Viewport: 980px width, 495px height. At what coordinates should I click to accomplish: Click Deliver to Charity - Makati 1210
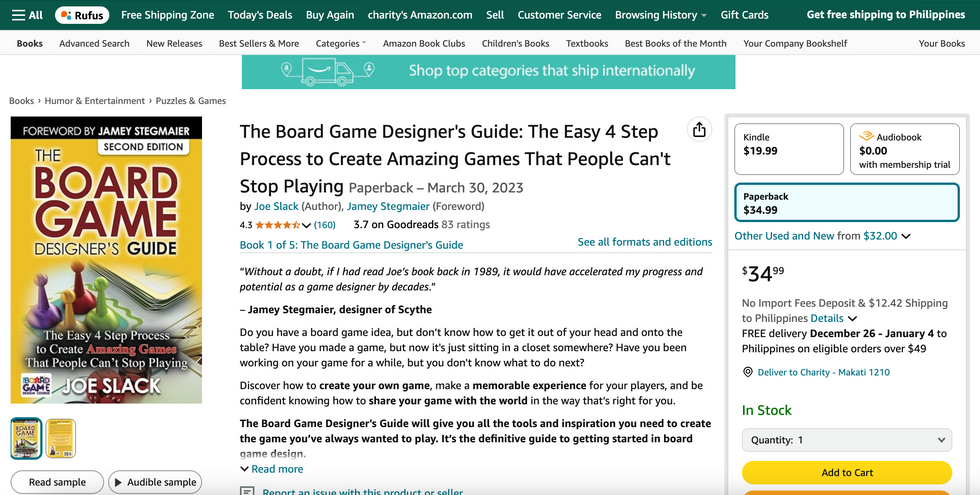coord(823,372)
